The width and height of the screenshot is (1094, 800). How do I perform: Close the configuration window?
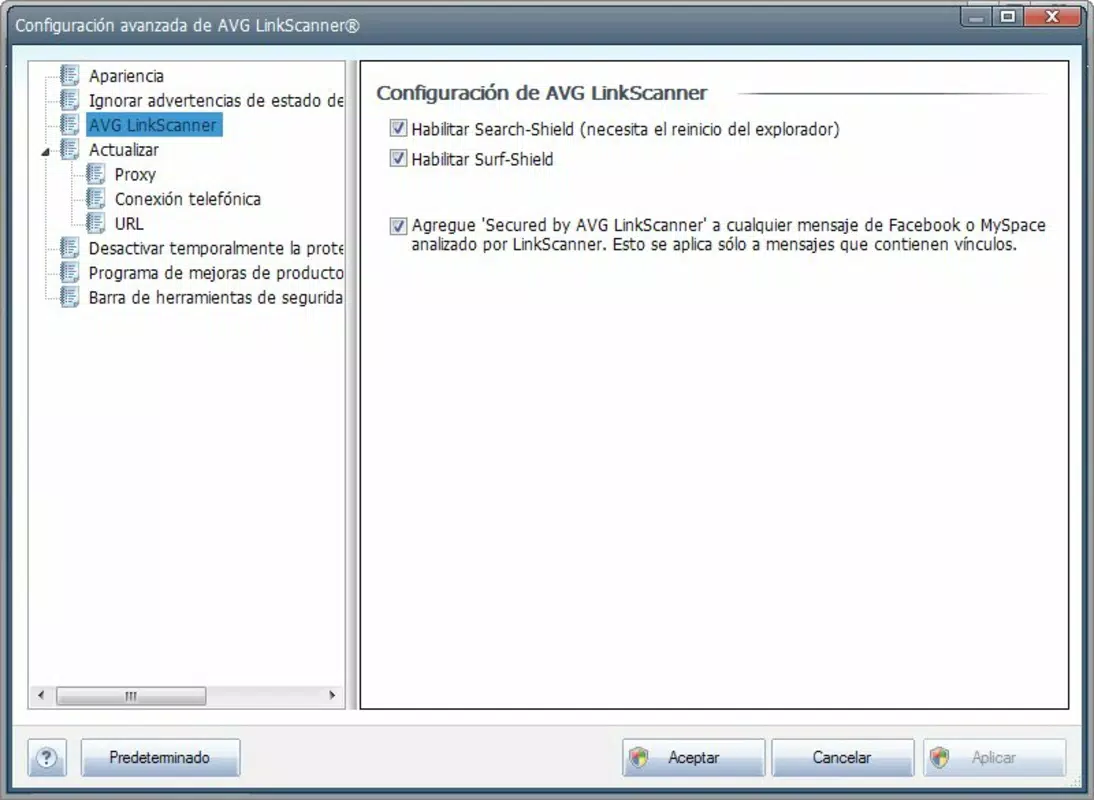pyautogui.click(x=1052, y=17)
